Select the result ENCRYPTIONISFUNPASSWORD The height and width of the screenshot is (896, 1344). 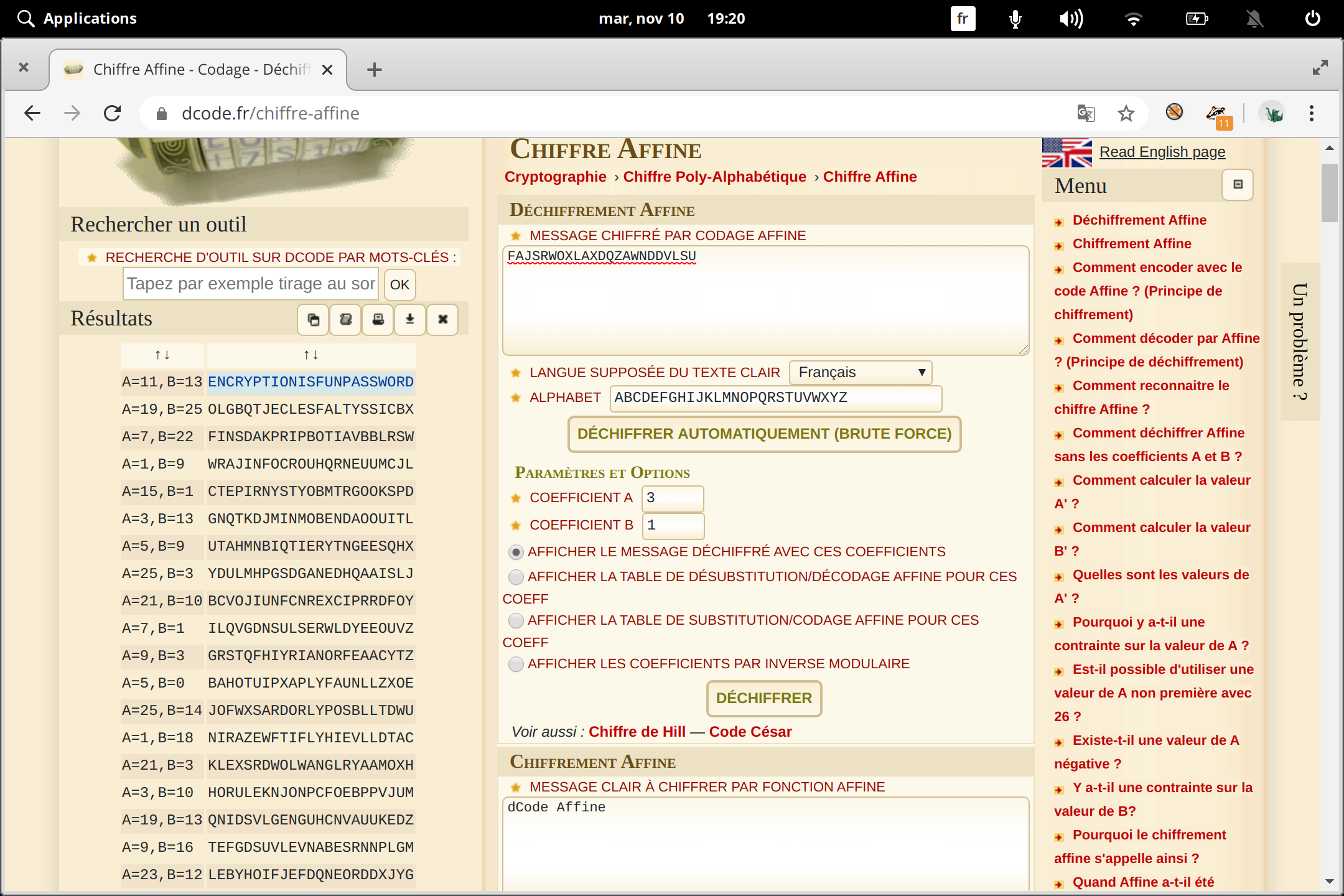[x=310, y=381]
